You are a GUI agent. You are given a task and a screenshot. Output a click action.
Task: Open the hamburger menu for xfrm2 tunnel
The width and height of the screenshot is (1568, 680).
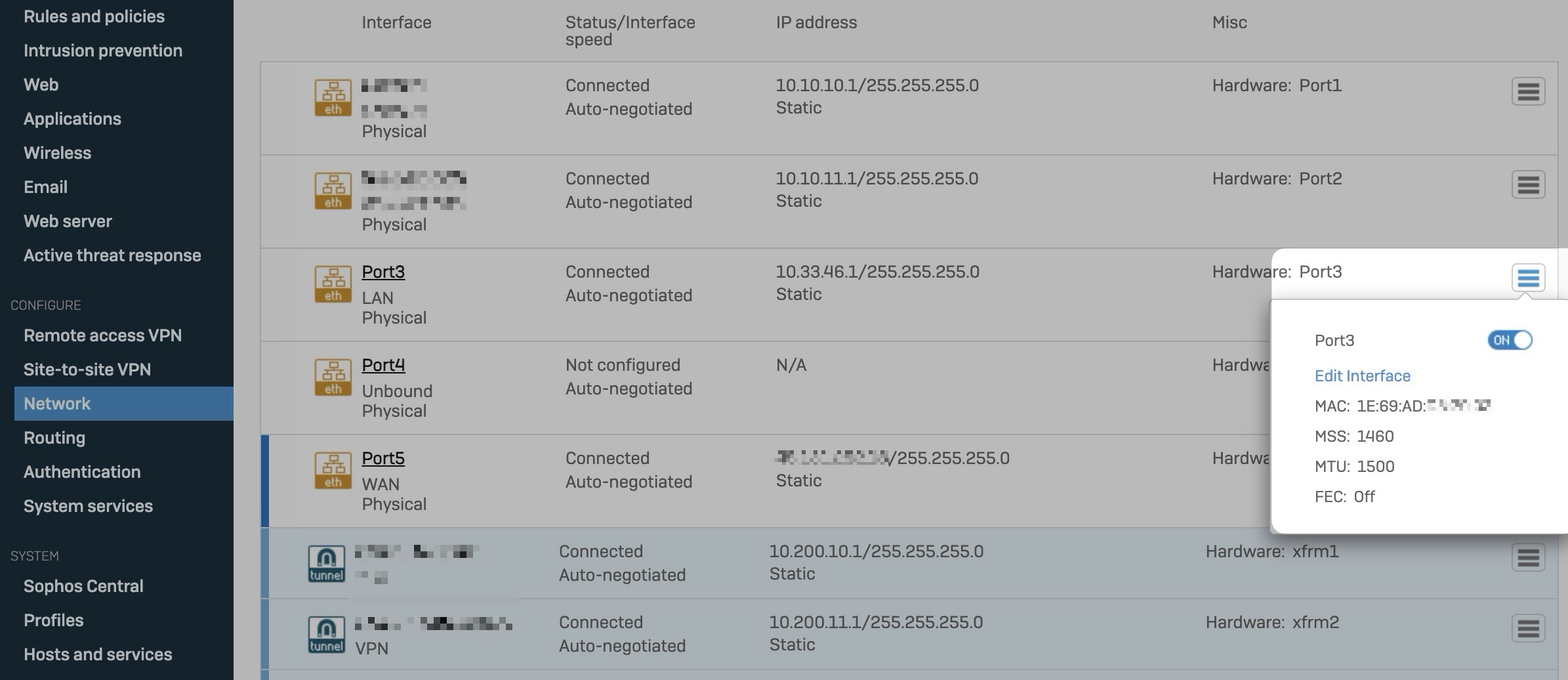coord(1528,628)
